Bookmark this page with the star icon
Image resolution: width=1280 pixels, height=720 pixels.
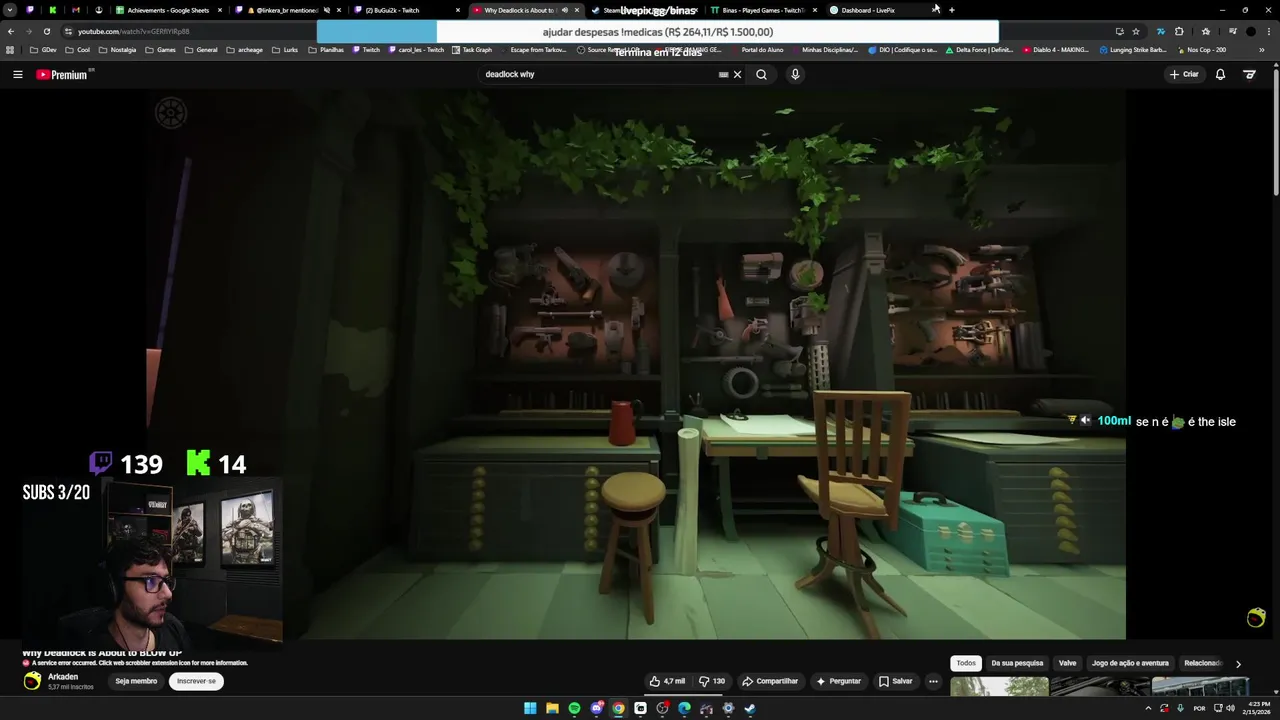click(1136, 31)
